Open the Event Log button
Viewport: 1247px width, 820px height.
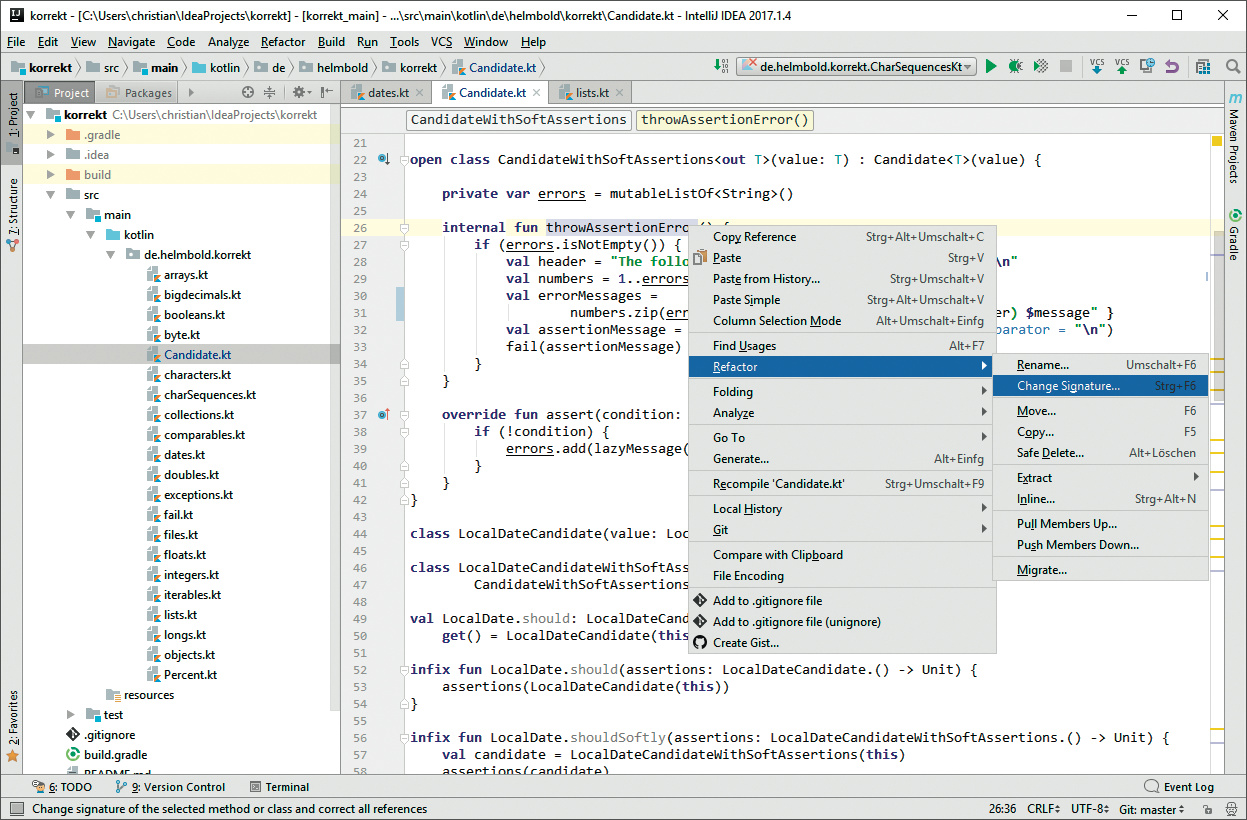(1179, 787)
